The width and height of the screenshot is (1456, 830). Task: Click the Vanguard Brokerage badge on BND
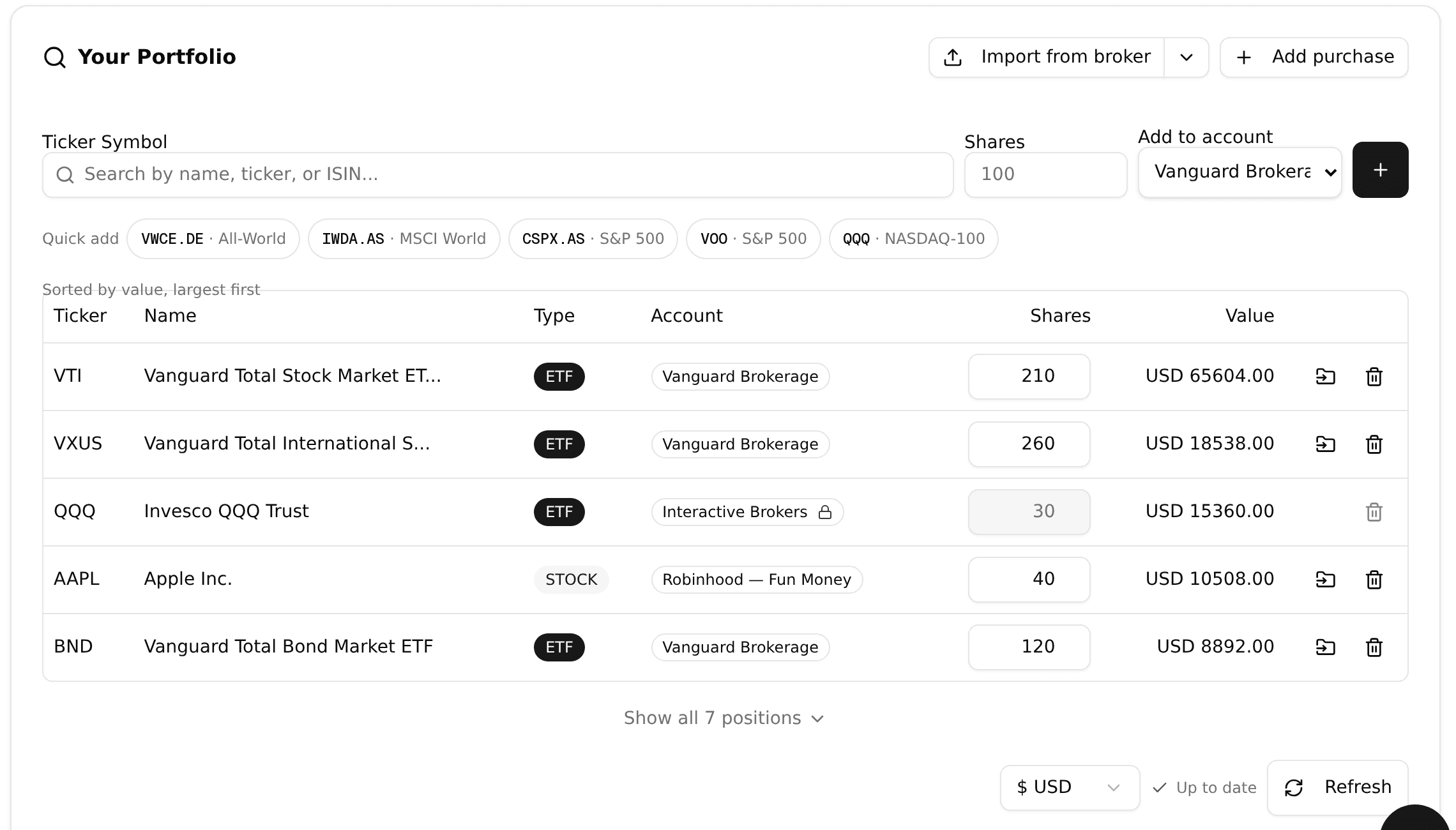pyautogui.click(x=740, y=647)
